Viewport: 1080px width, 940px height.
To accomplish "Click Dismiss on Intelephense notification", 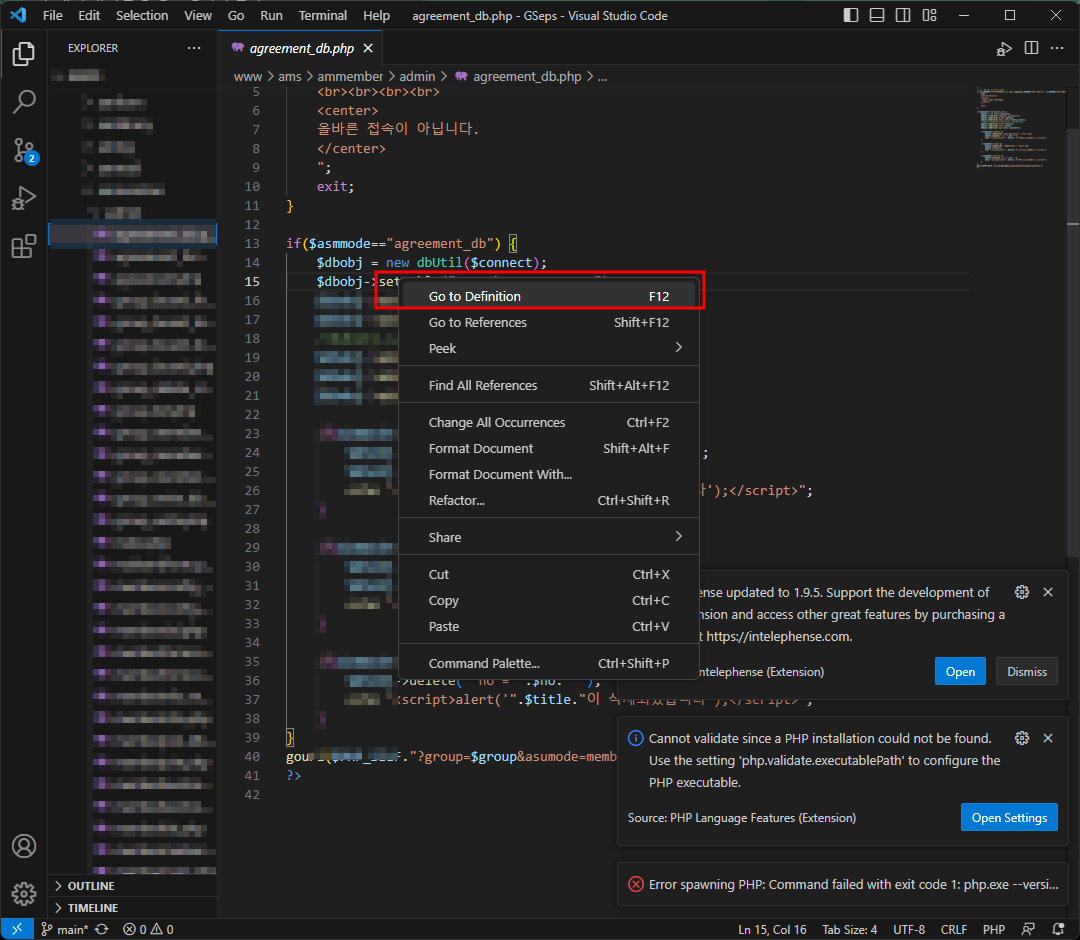I will (1027, 671).
